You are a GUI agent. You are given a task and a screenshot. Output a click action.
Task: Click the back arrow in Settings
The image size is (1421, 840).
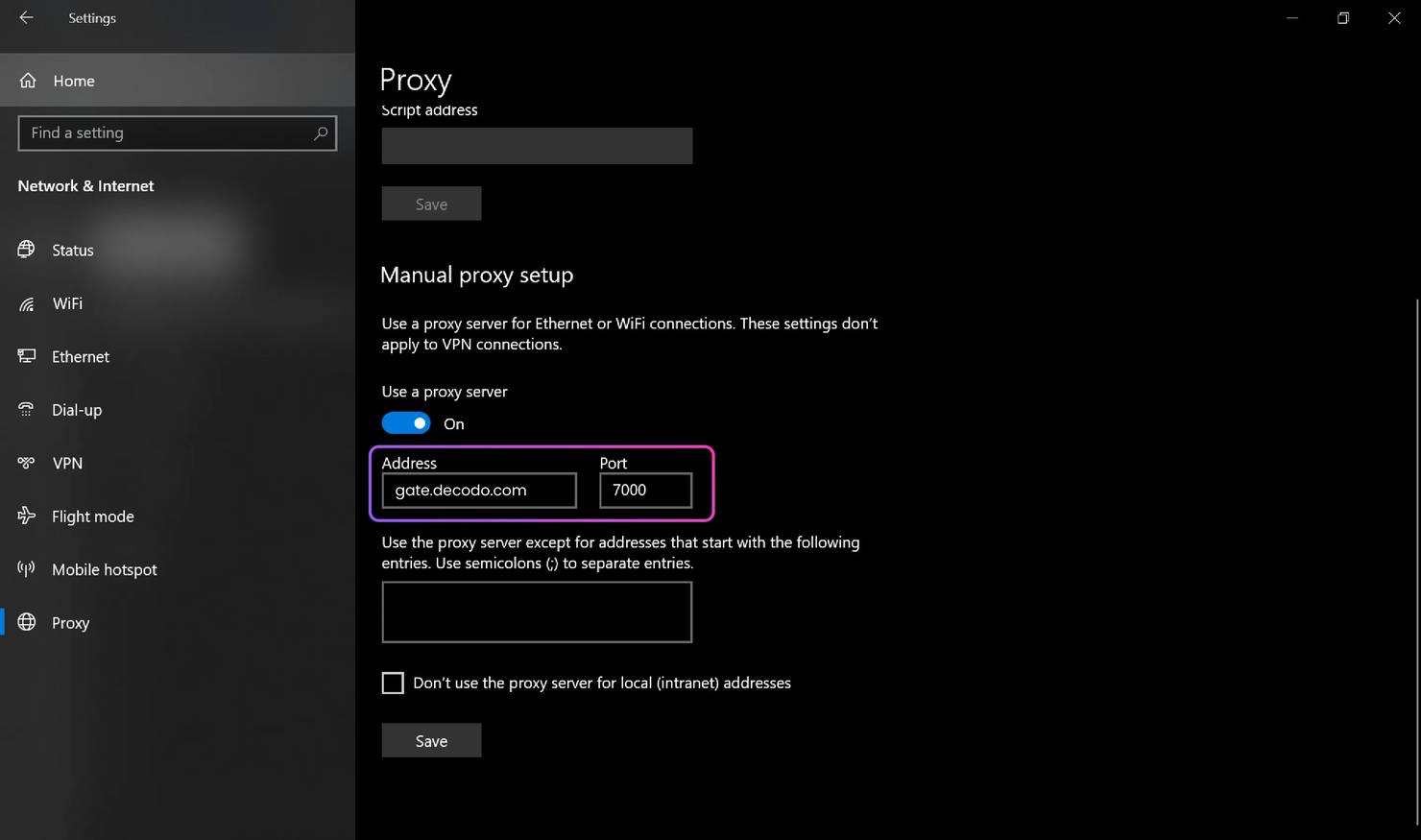coord(26,18)
